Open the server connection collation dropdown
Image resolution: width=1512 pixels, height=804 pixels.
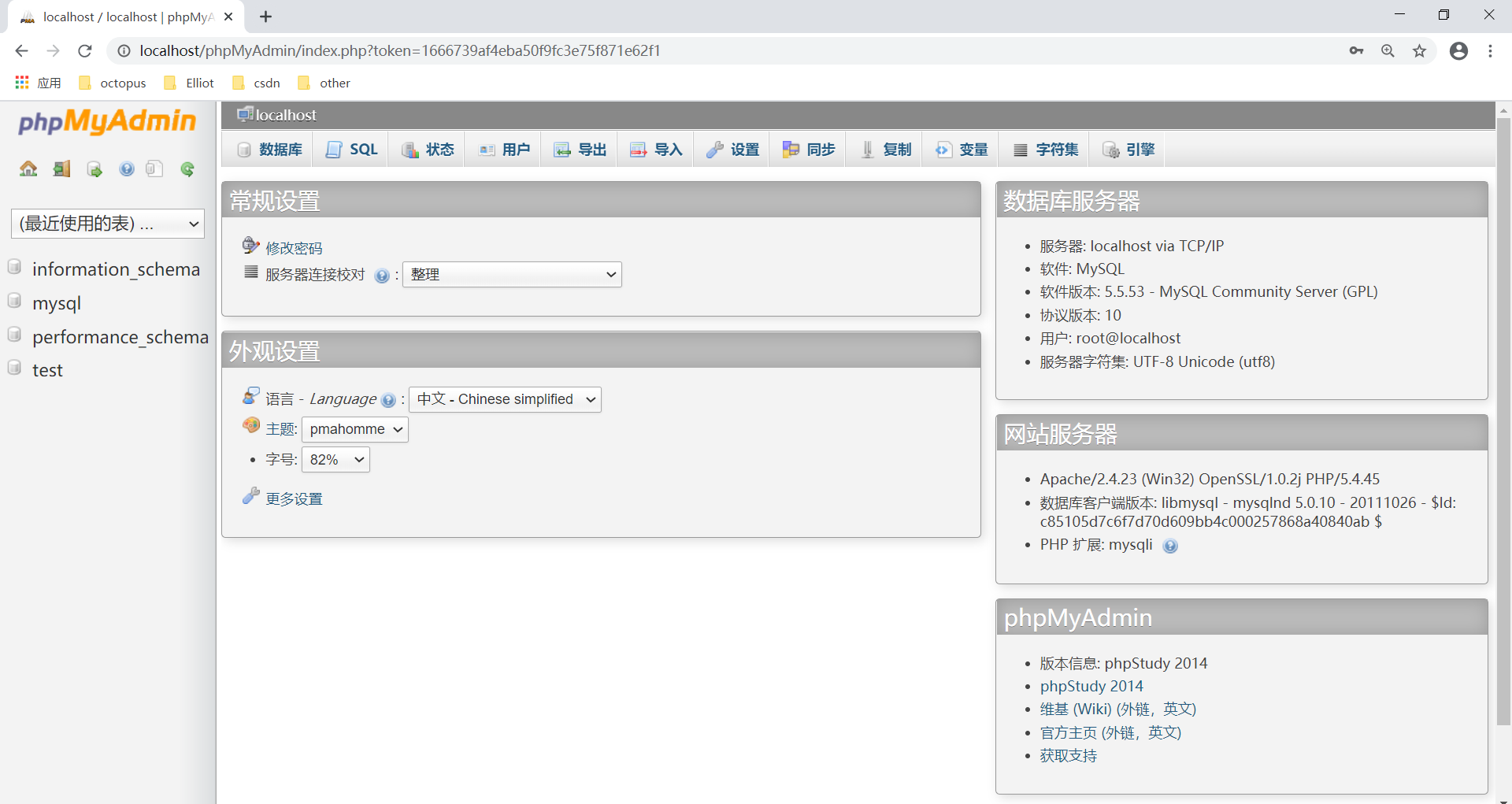point(512,274)
